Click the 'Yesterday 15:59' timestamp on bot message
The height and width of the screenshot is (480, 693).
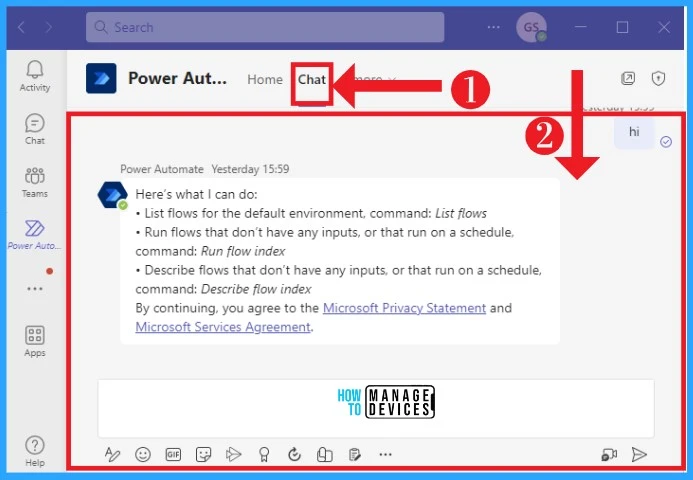point(250,169)
